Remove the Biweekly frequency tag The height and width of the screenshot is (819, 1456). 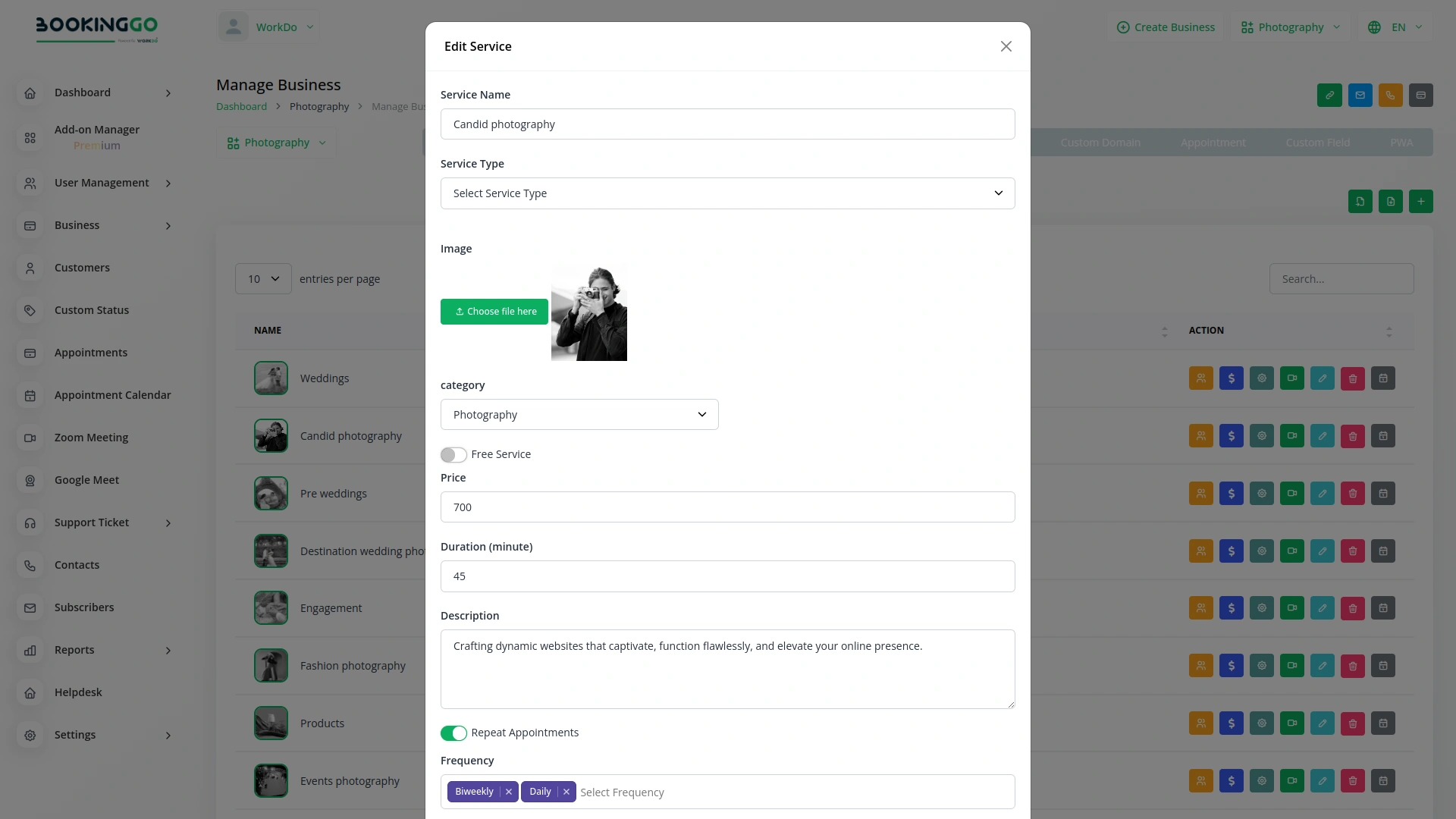pyautogui.click(x=509, y=791)
